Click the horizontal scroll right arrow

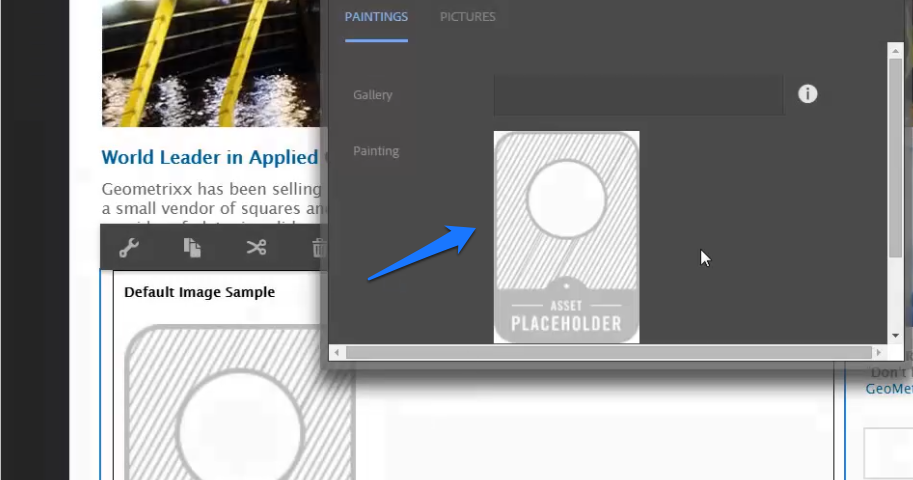[x=879, y=352]
